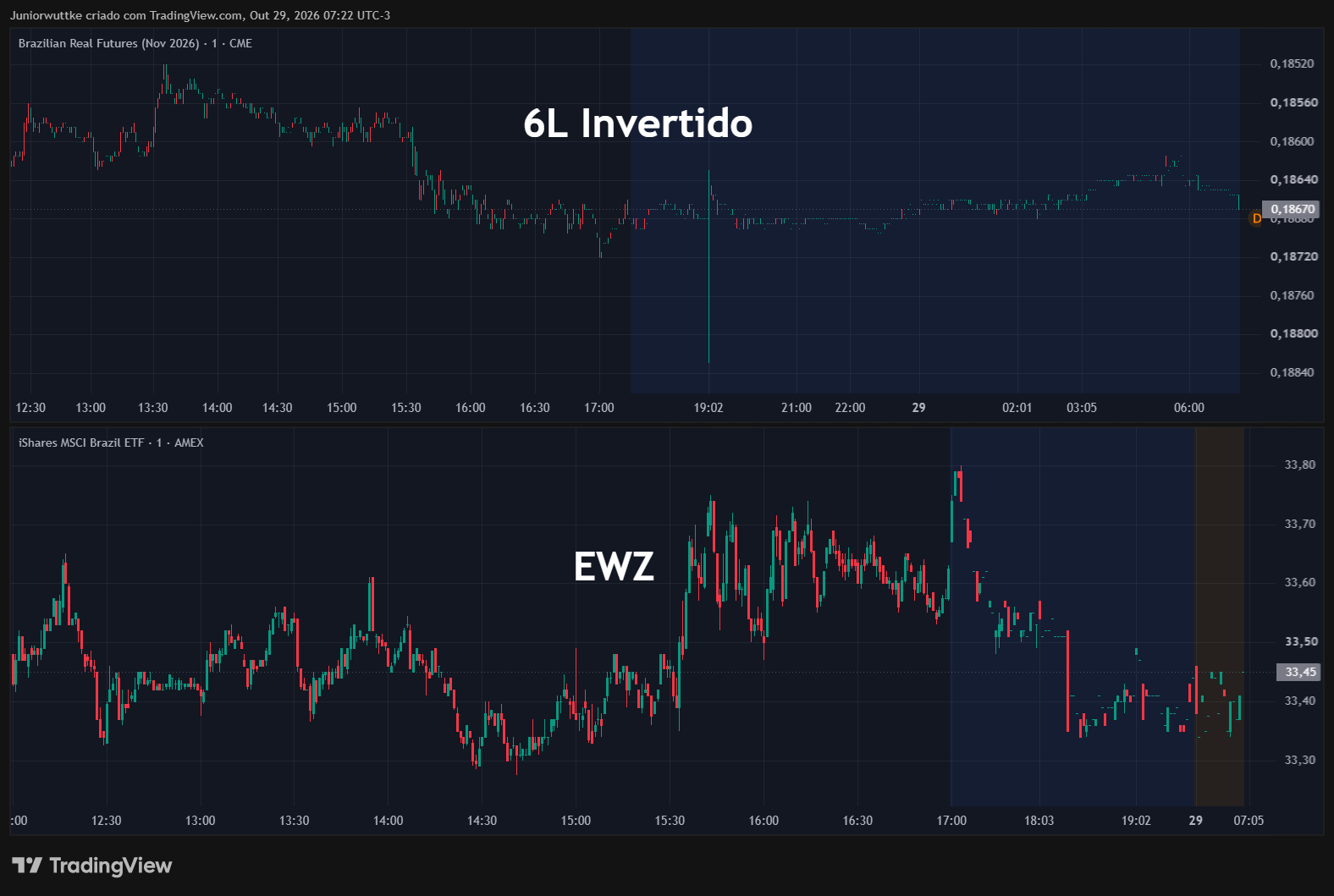Click the 17:00 time label on the EWZ chart
The height and width of the screenshot is (896, 1334).
coord(951,821)
